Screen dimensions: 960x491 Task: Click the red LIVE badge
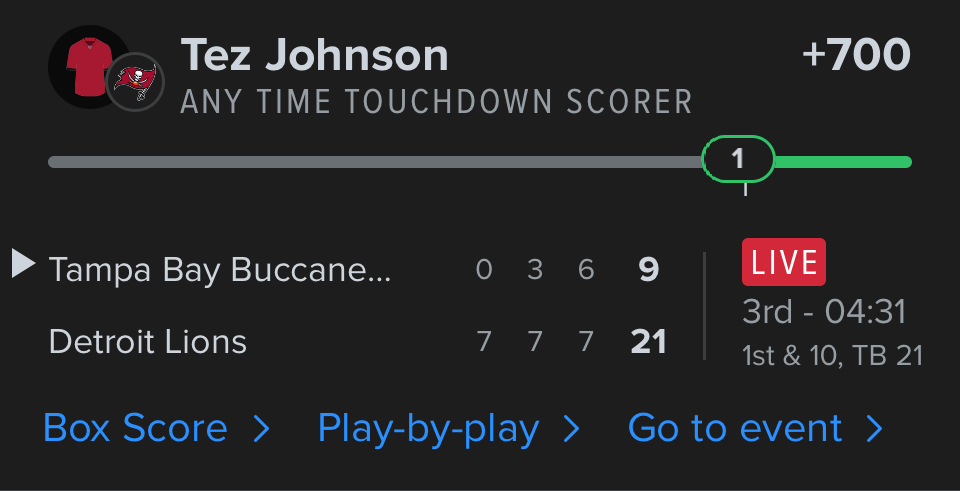click(784, 263)
